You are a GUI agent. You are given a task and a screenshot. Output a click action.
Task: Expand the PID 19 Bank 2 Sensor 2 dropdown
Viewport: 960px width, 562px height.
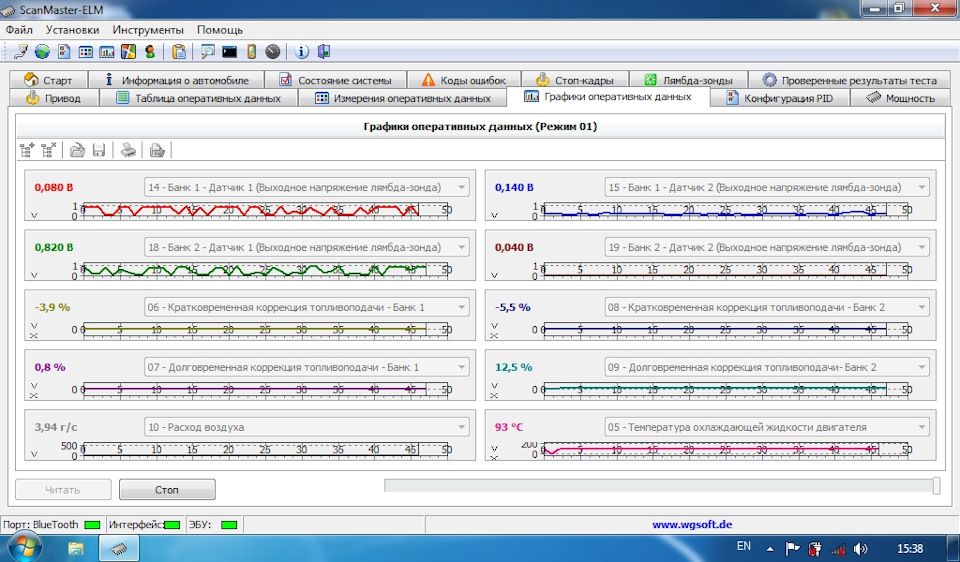(x=921, y=247)
